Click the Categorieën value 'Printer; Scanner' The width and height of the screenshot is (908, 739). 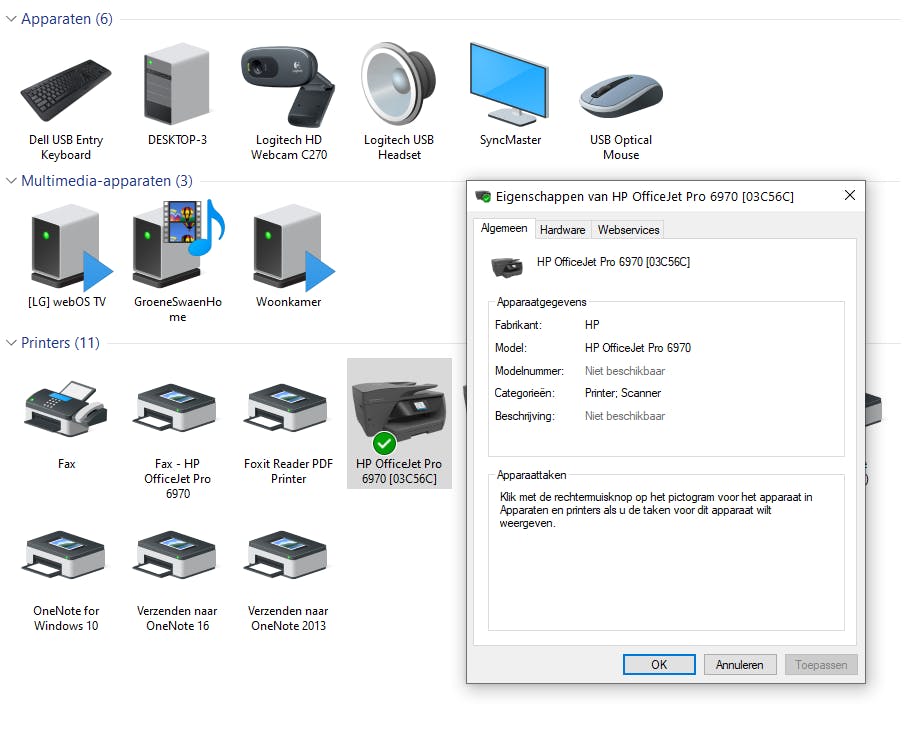pos(623,393)
